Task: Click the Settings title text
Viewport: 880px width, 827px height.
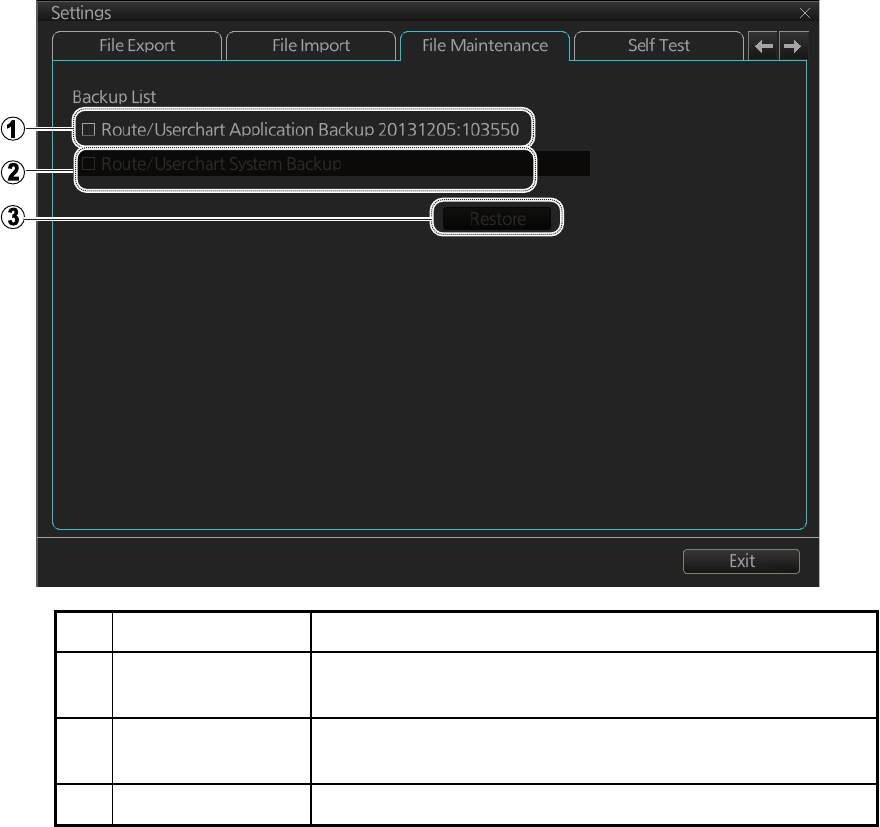Action: (x=81, y=13)
